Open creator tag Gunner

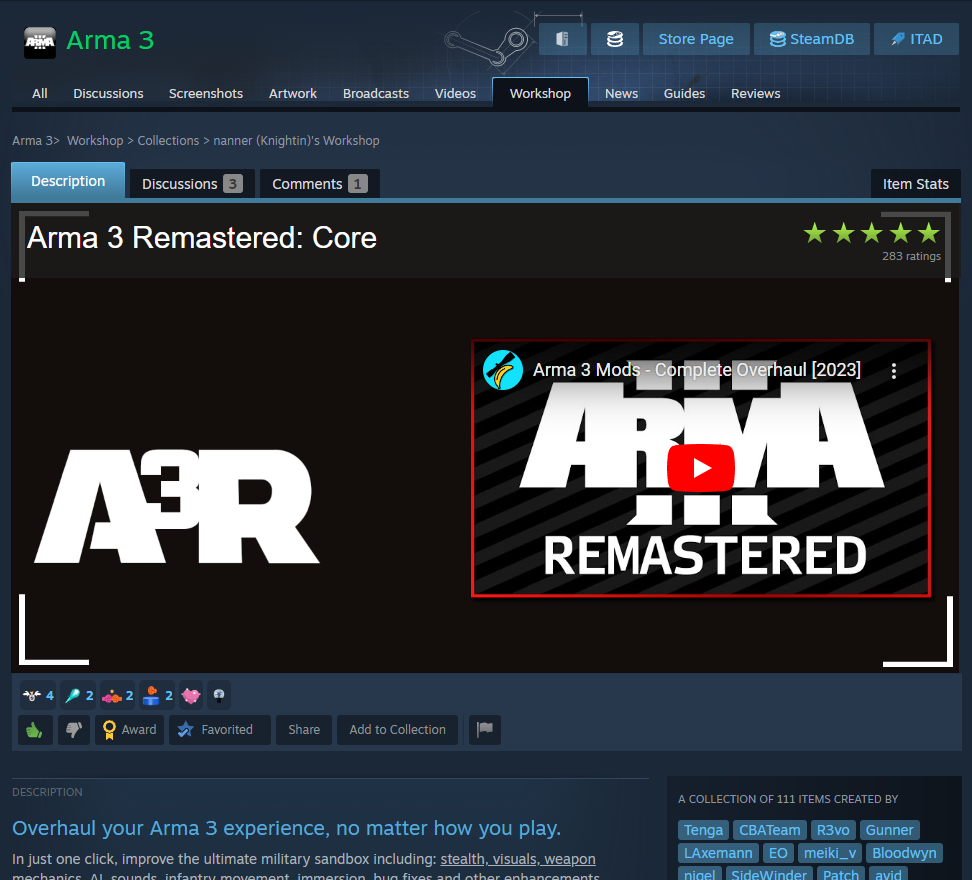(890, 830)
